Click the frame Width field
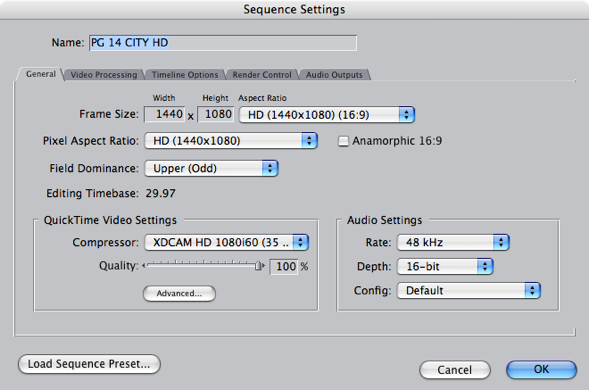This screenshot has width=589, height=390. pos(165,114)
